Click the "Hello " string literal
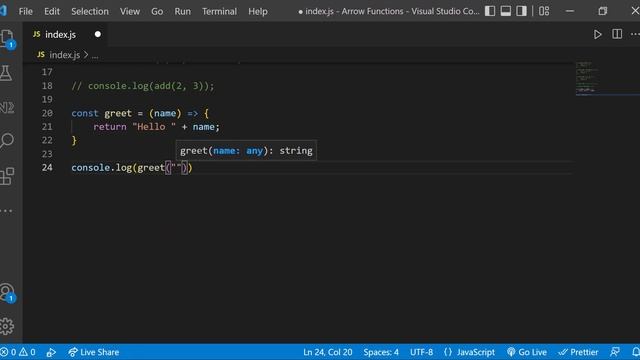 [154, 127]
